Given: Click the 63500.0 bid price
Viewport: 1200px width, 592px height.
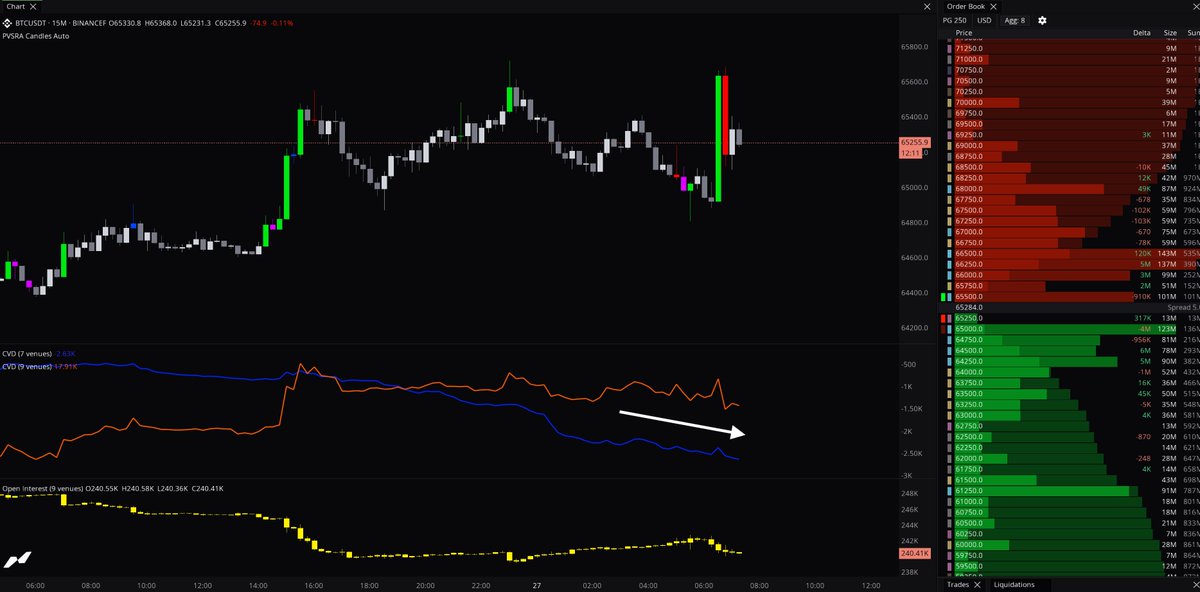Looking at the screenshot, I should click(x=969, y=394).
